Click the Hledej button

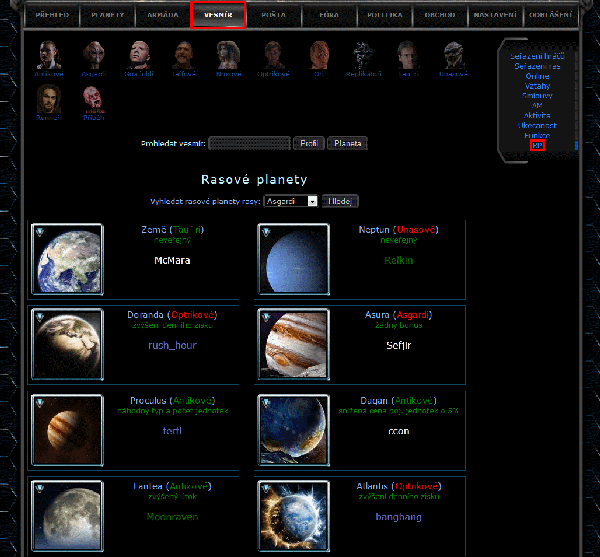(340, 201)
